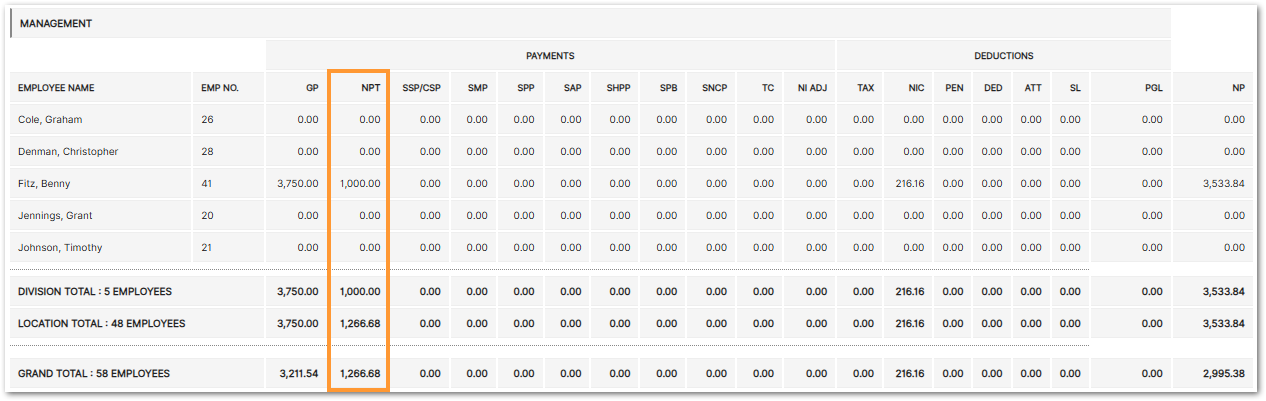Click the MANAGEMENT section heading

tap(56, 23)
